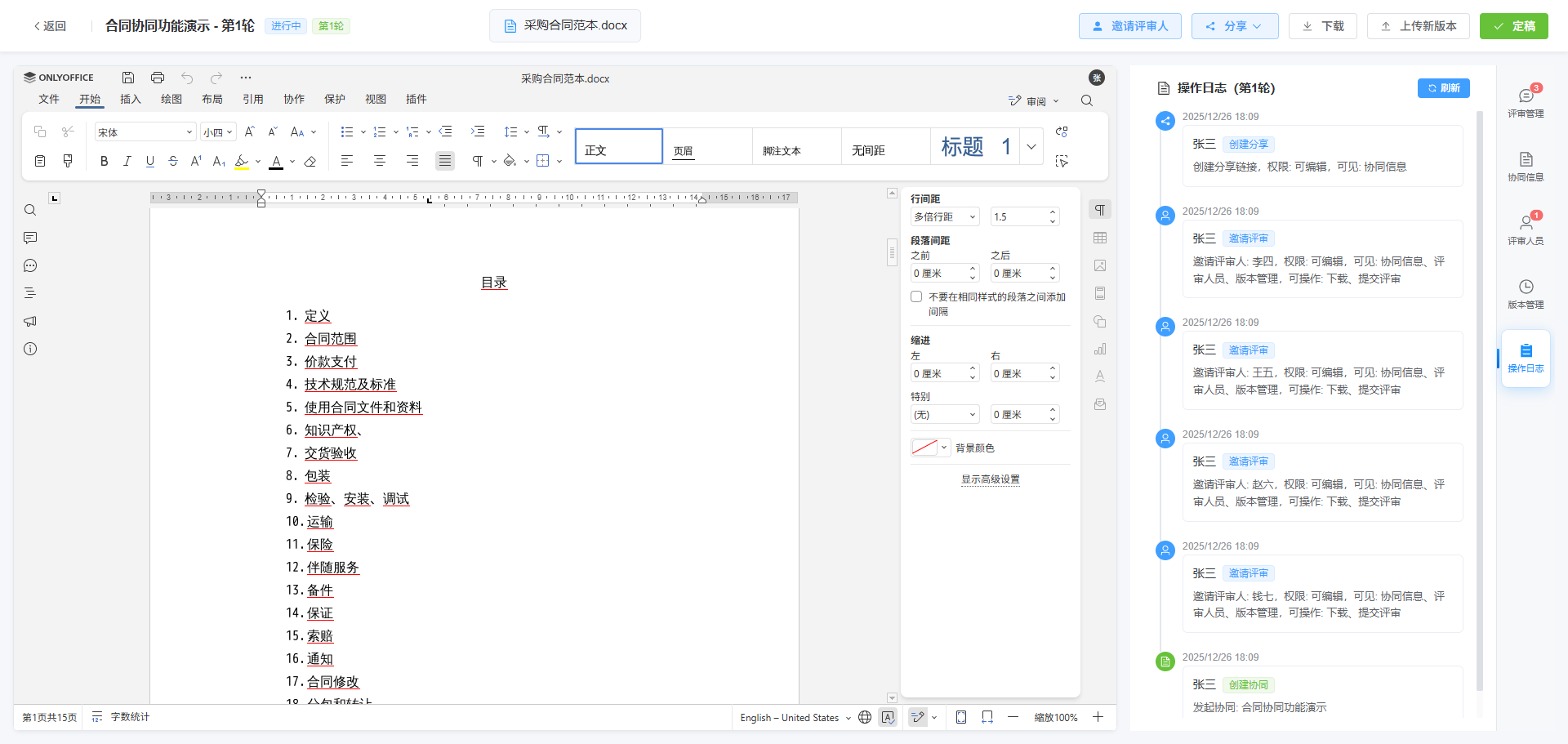
Task: Open the paragraph background color swatch
Action: pos(930,448)
